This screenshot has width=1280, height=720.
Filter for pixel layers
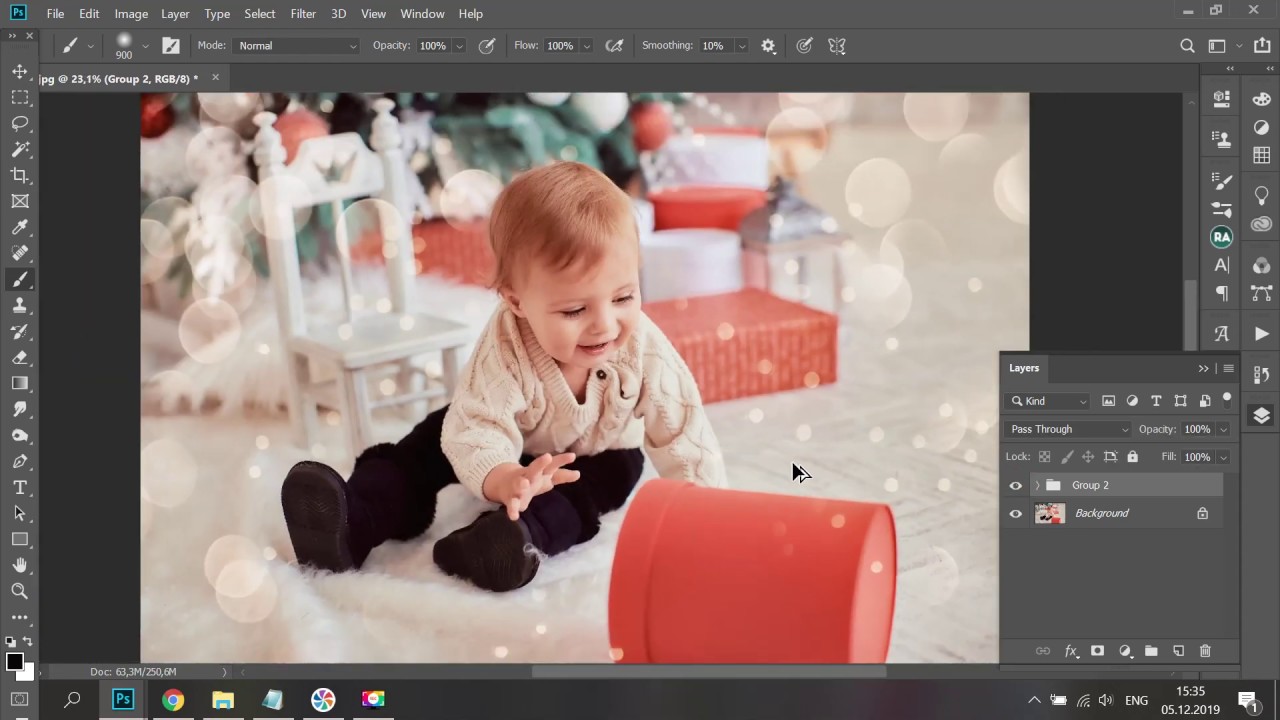(1108, 401)
